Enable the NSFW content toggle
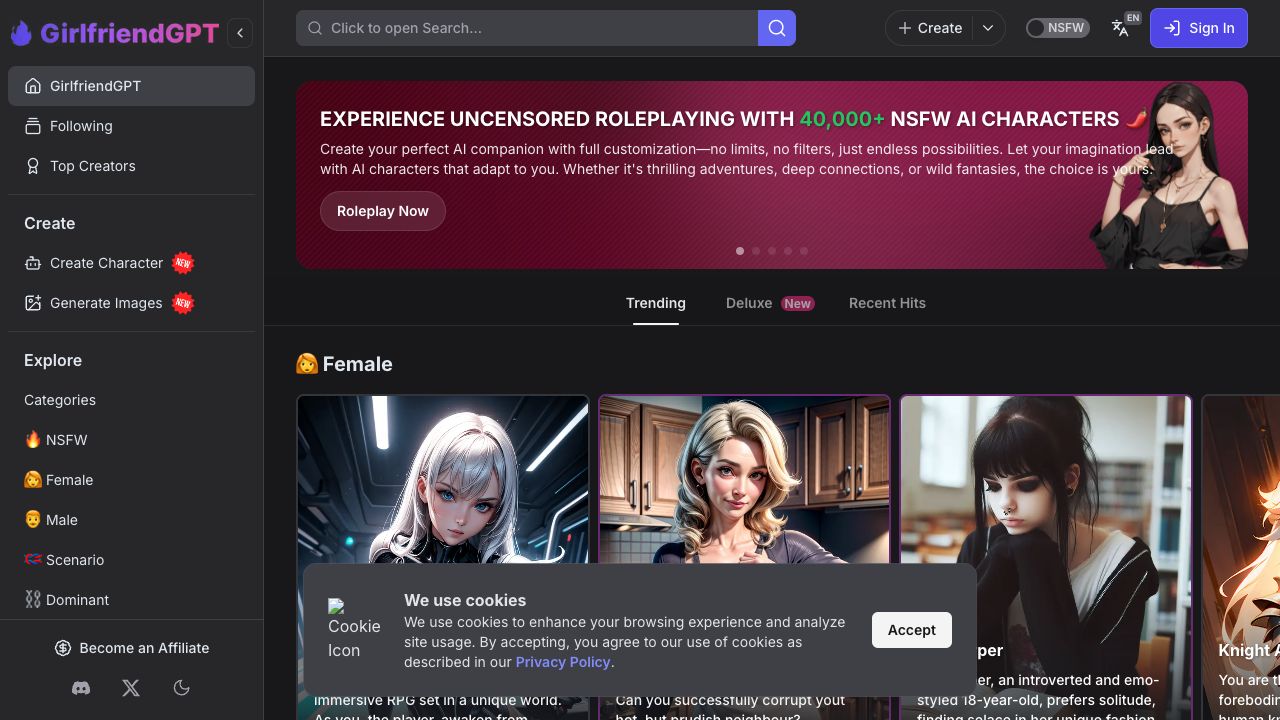This screenshot has width=1280, height=720. point(1057,28)
